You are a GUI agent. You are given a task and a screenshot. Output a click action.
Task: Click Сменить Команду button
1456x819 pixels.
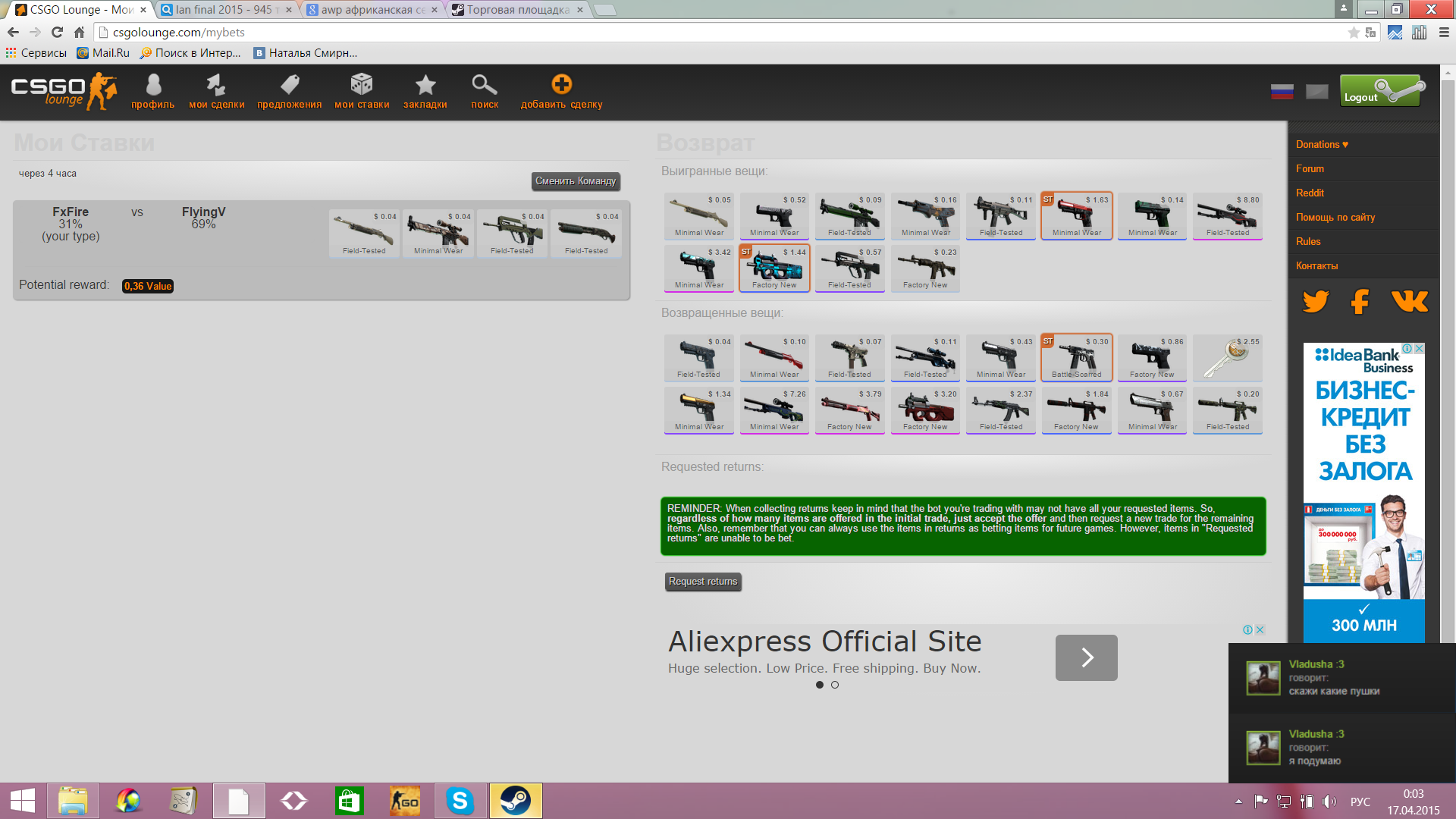tap(575, 181)
